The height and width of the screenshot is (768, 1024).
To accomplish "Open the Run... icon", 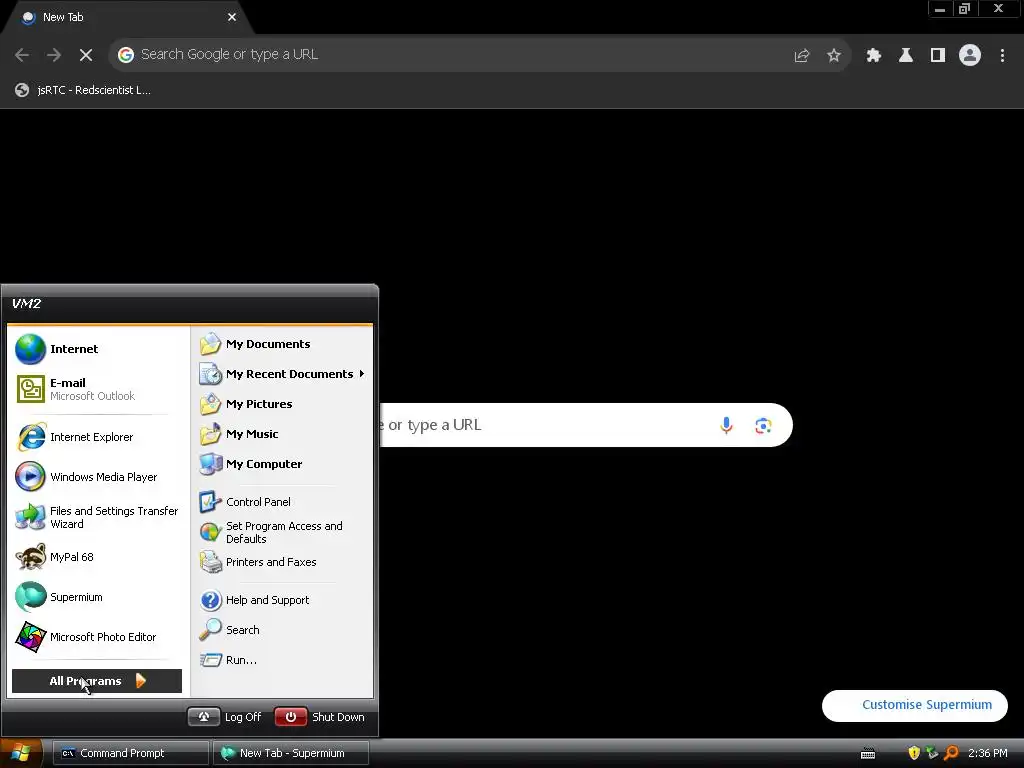I will pyautogui.click(x=210, y=660).
